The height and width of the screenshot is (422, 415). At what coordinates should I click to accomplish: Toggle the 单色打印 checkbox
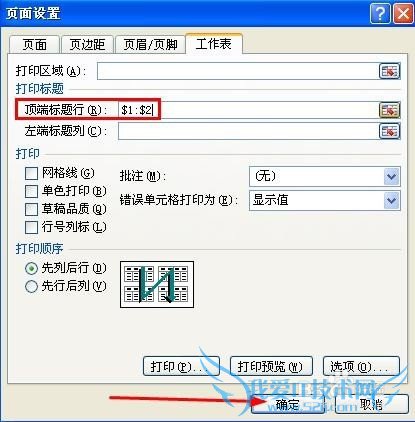pos(31,191)
